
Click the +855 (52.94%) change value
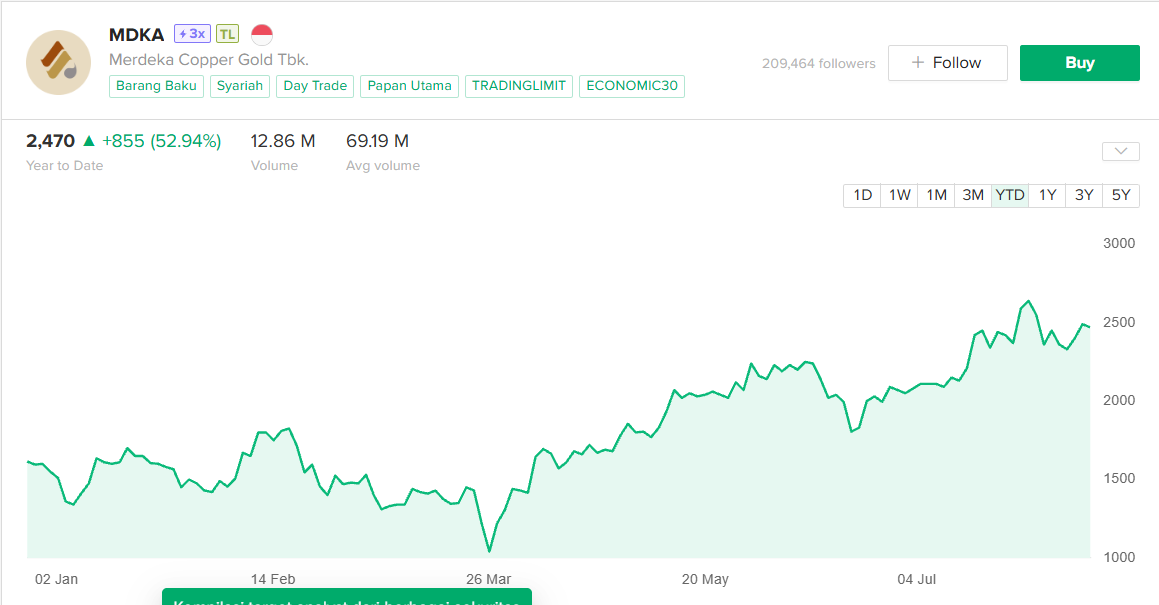coord(161,141)
